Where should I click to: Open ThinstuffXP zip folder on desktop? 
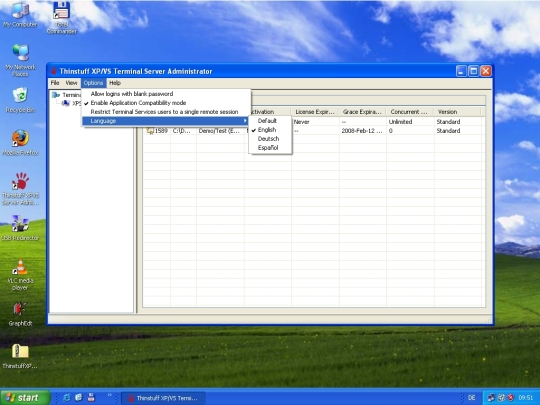pyautogui.click(x=20, y=356)
